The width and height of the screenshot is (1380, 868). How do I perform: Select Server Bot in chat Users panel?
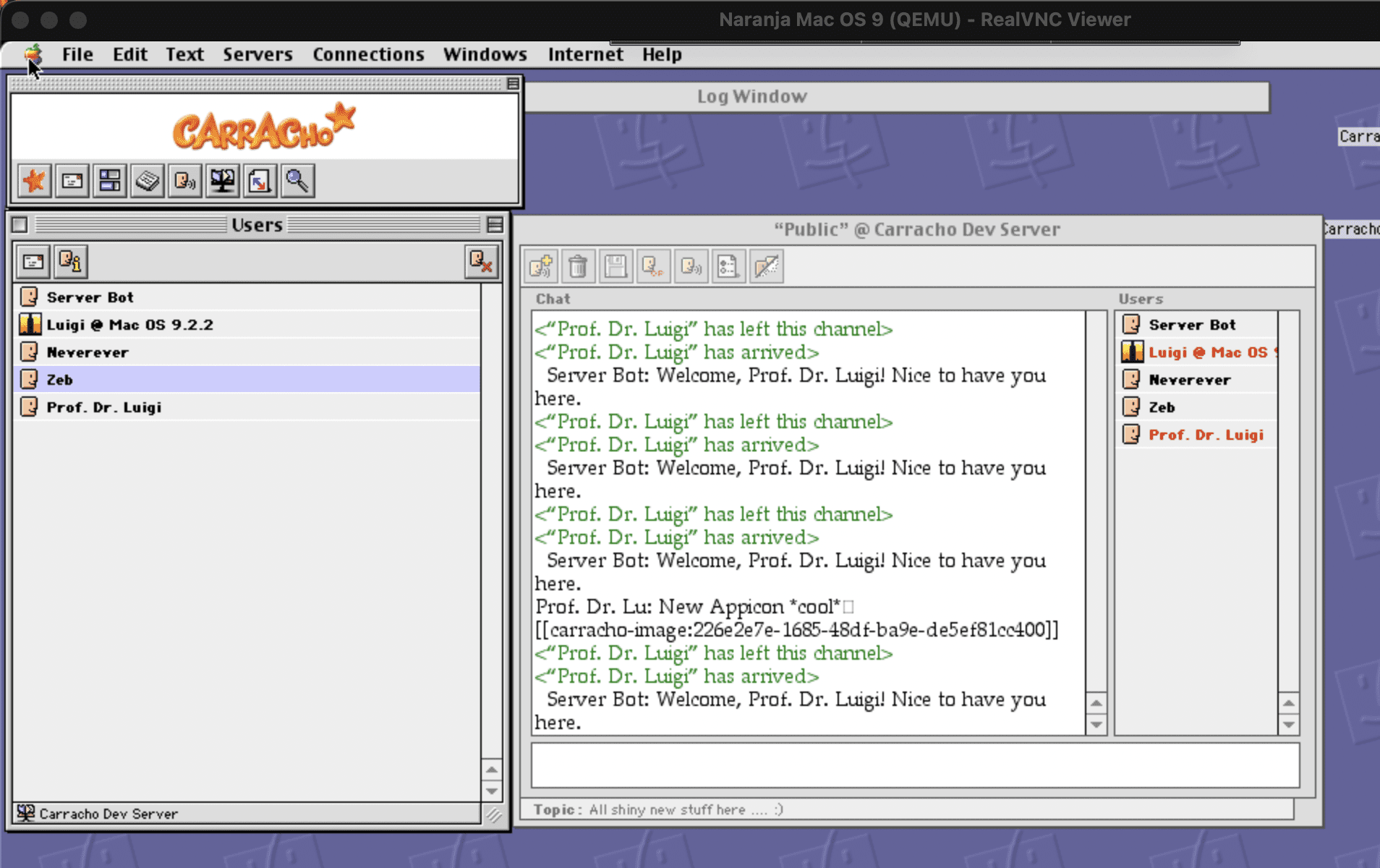click(1197, 324)
